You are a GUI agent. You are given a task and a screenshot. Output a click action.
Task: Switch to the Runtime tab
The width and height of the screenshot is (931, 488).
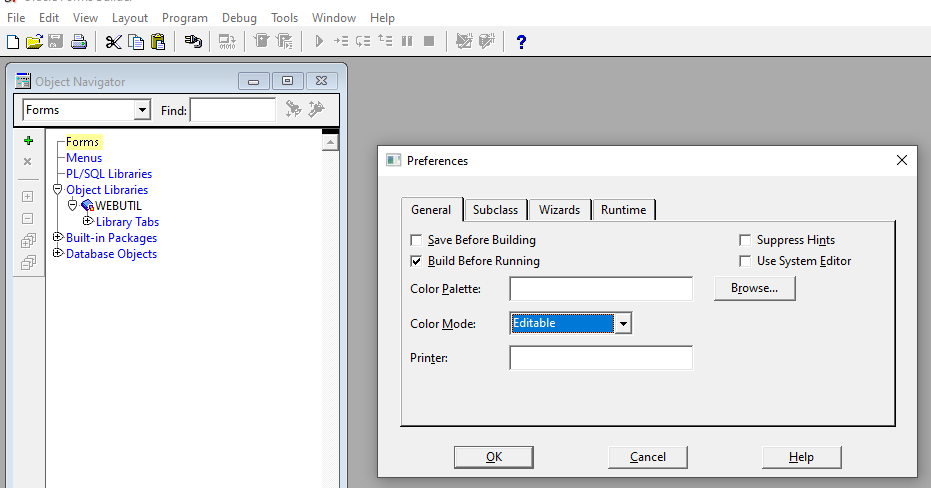coord(623,210)
